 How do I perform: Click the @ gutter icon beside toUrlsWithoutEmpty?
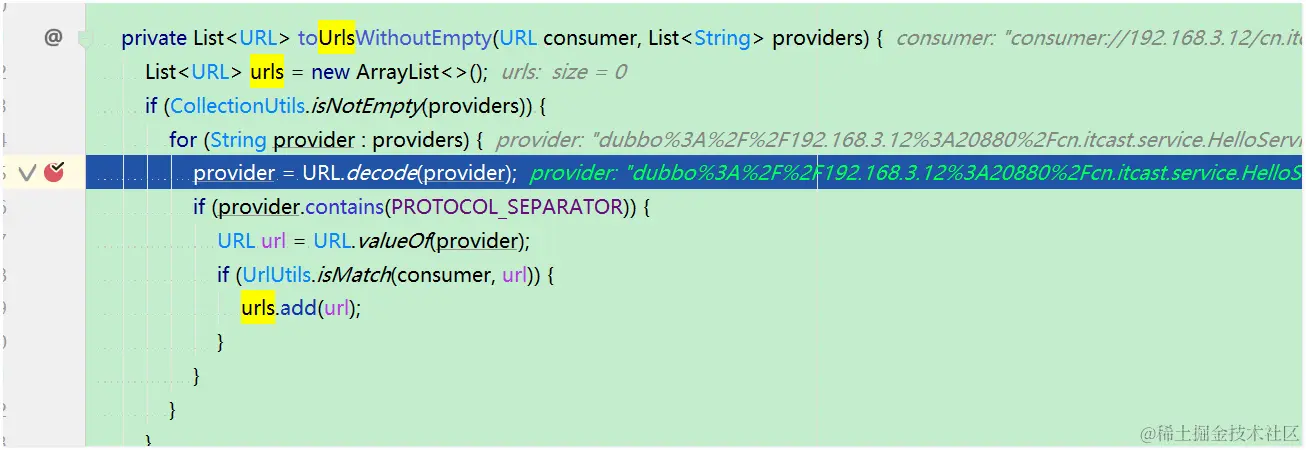(53, 38)
